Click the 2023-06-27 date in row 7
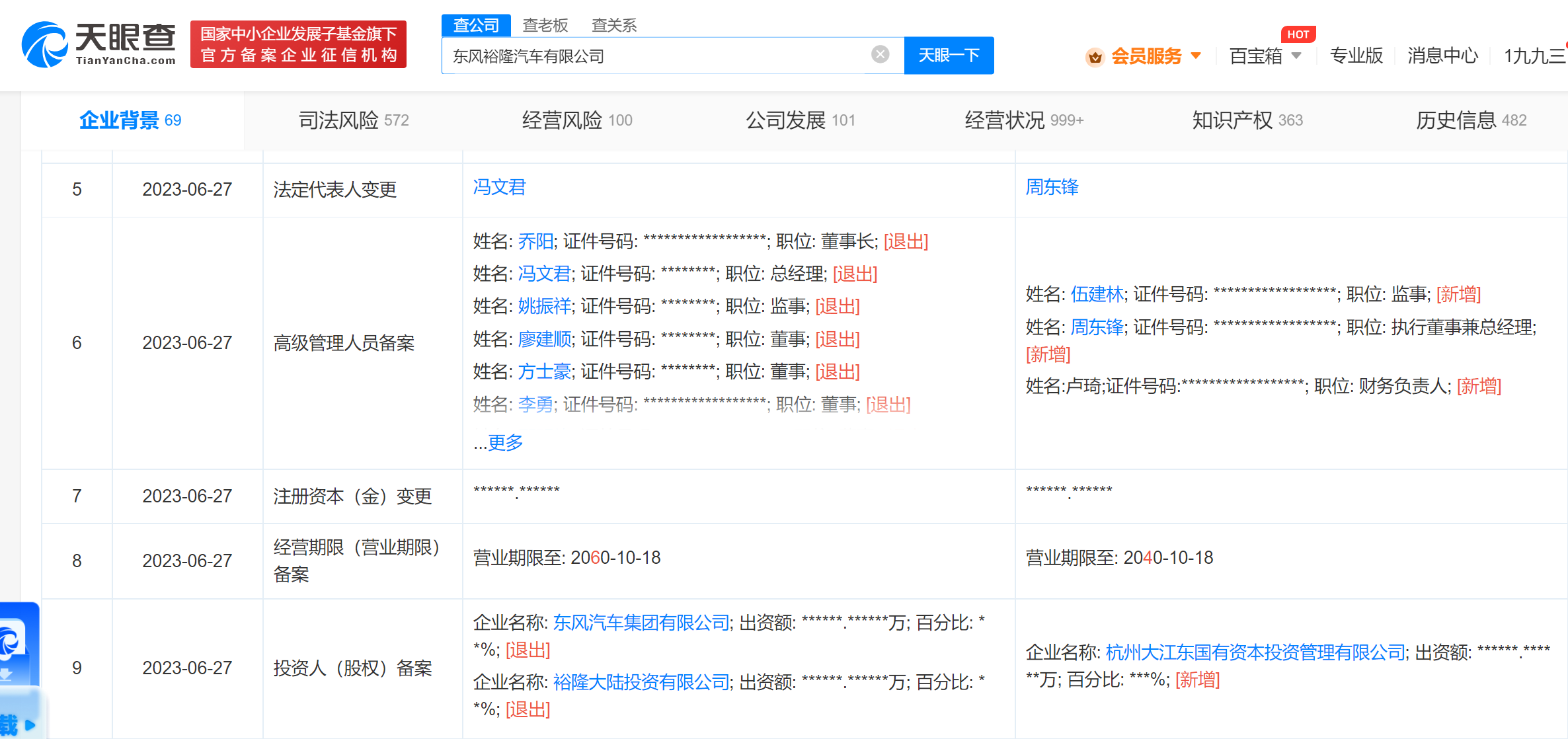 pos(187,496)
